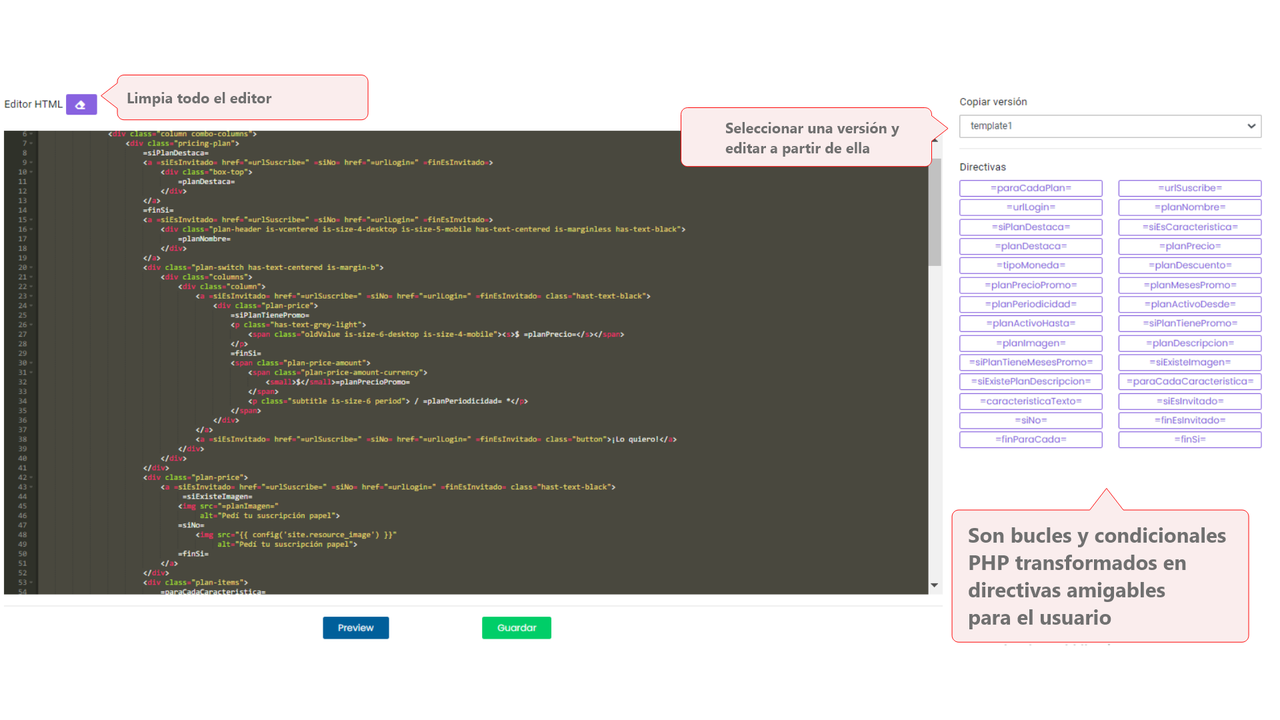1280x720 pixels.
Task: Insert the =planPrecio= directive
Action: (1189, 246)
